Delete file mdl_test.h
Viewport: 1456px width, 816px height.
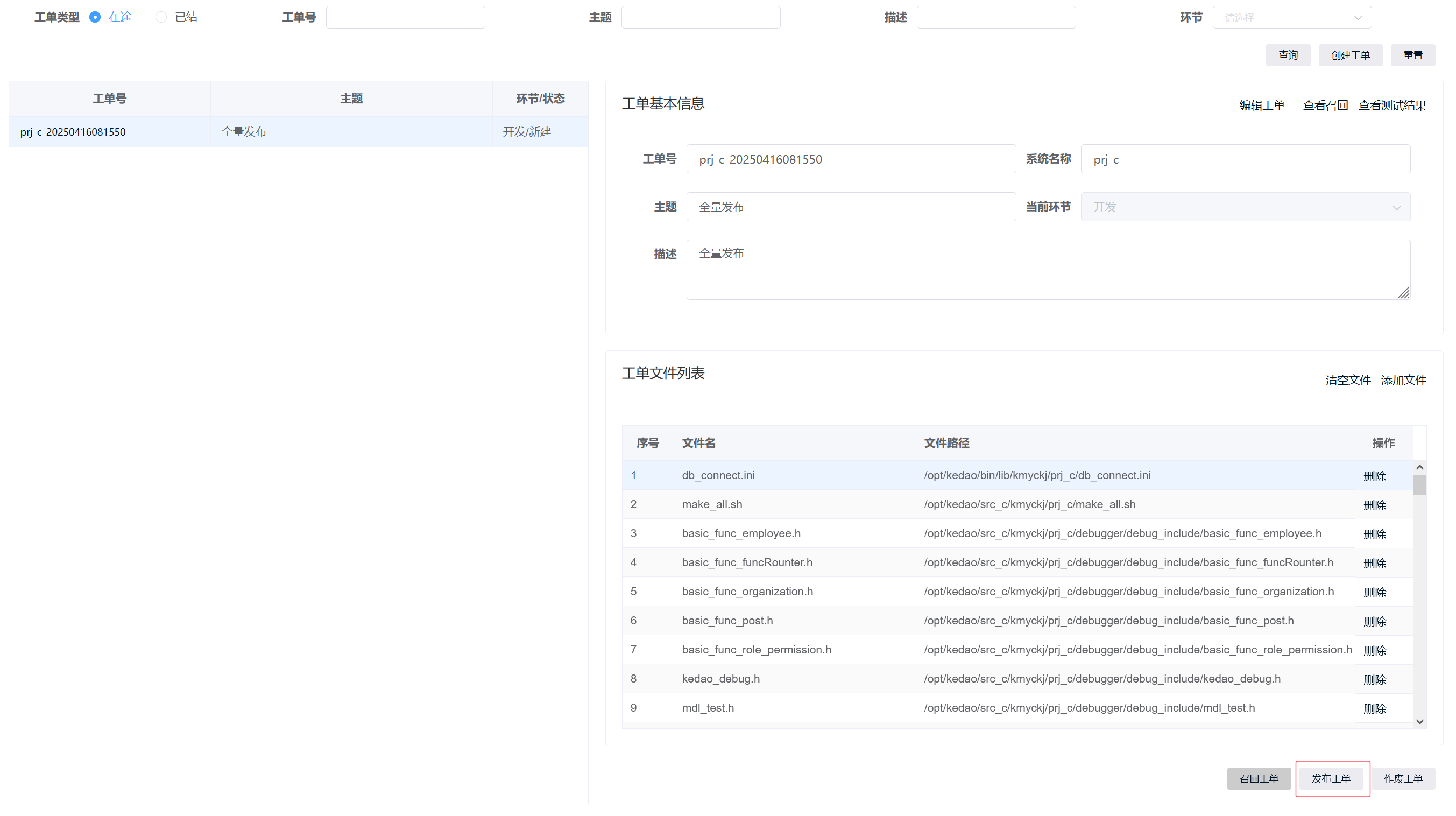point(1374,708)
